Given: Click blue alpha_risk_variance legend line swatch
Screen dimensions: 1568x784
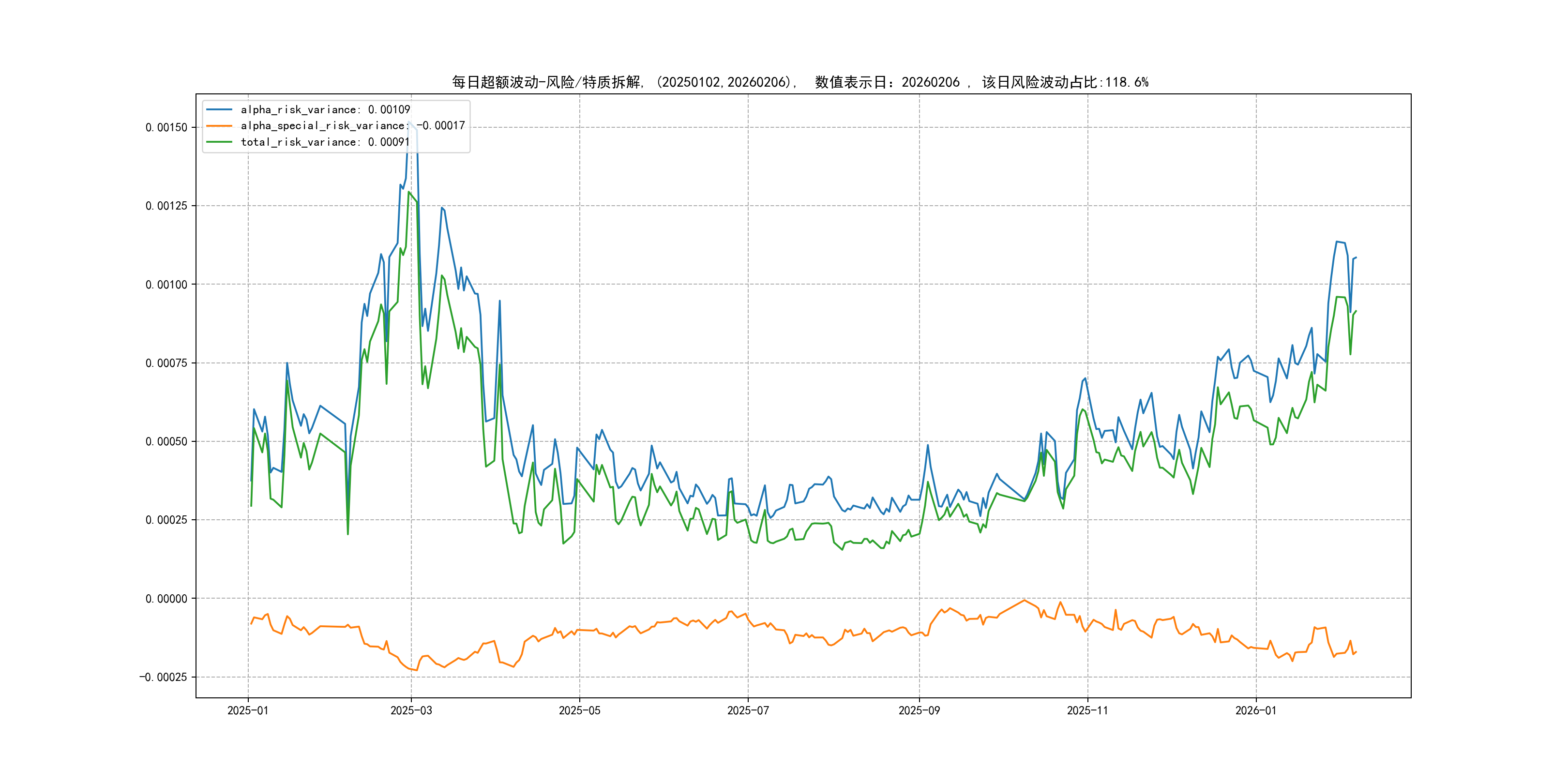Looking at the screenshot, I should 219,109.
